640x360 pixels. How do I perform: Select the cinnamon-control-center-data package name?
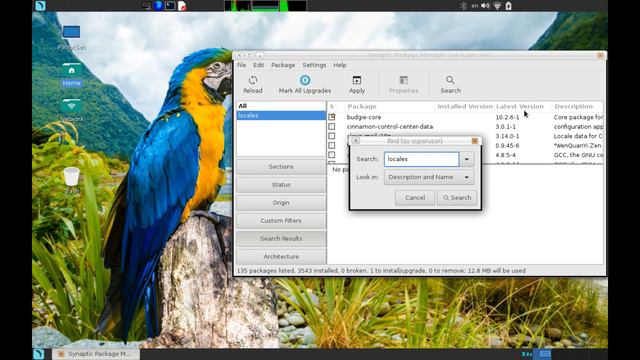click(x=390, y=127)
